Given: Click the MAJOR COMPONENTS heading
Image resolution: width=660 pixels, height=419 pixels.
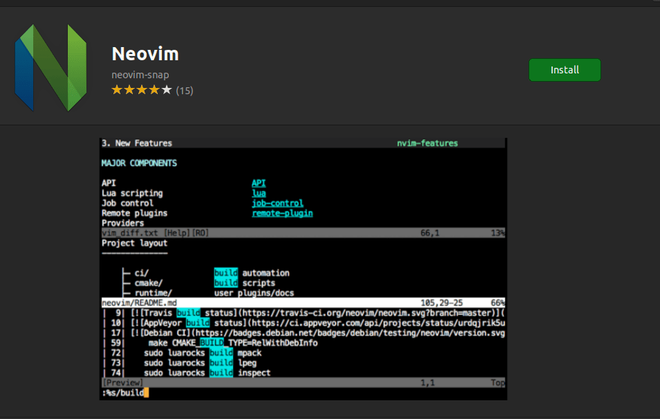Looking at the screenshot, I should (x=139, y=163).
